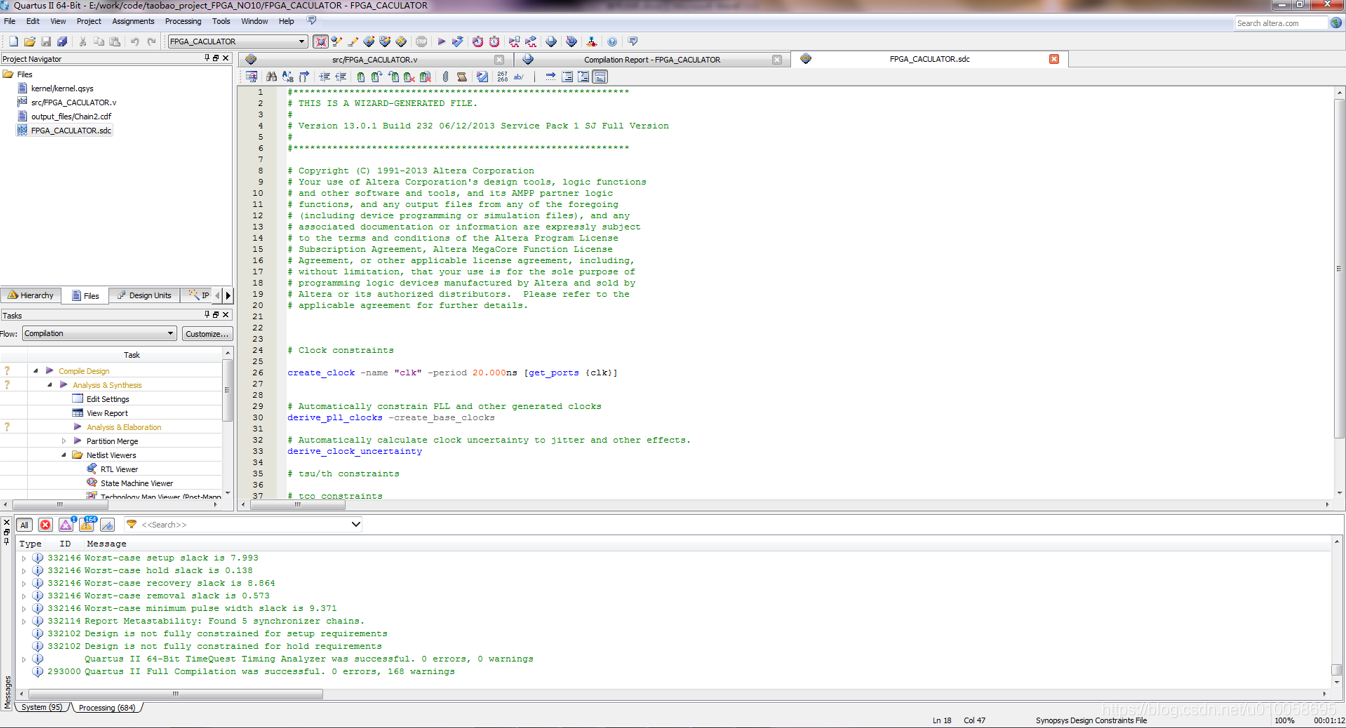
Task: Find text using binoculars icon
Action: tap(271, 77)
